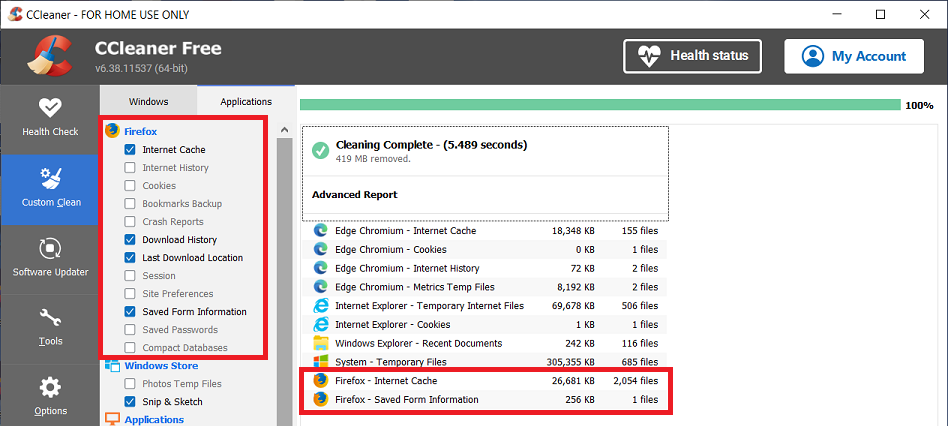
Task: Click the CCleaner title bar app icon
Action: 16,14
